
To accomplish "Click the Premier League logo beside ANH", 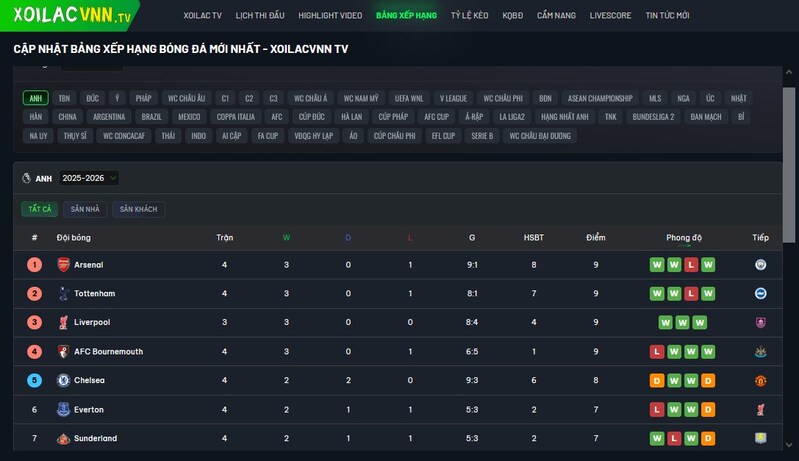I will (26, 178).
